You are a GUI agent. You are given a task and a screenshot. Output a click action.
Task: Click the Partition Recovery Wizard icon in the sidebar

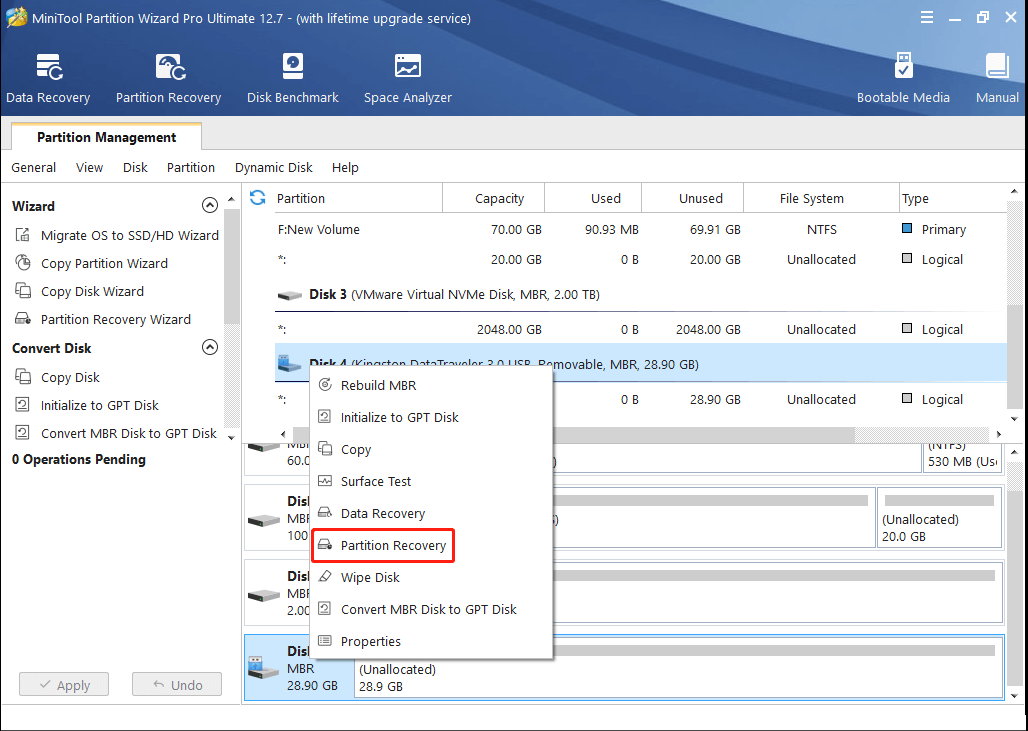pos(23,319)
